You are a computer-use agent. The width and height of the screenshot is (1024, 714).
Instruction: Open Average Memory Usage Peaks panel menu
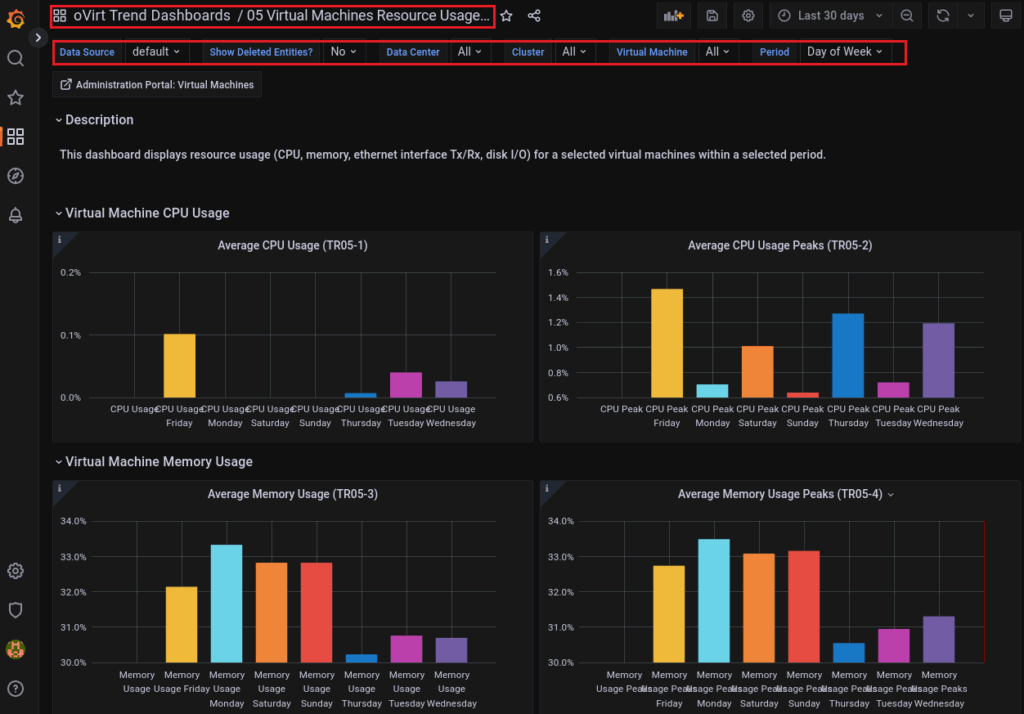click(891, 495)
